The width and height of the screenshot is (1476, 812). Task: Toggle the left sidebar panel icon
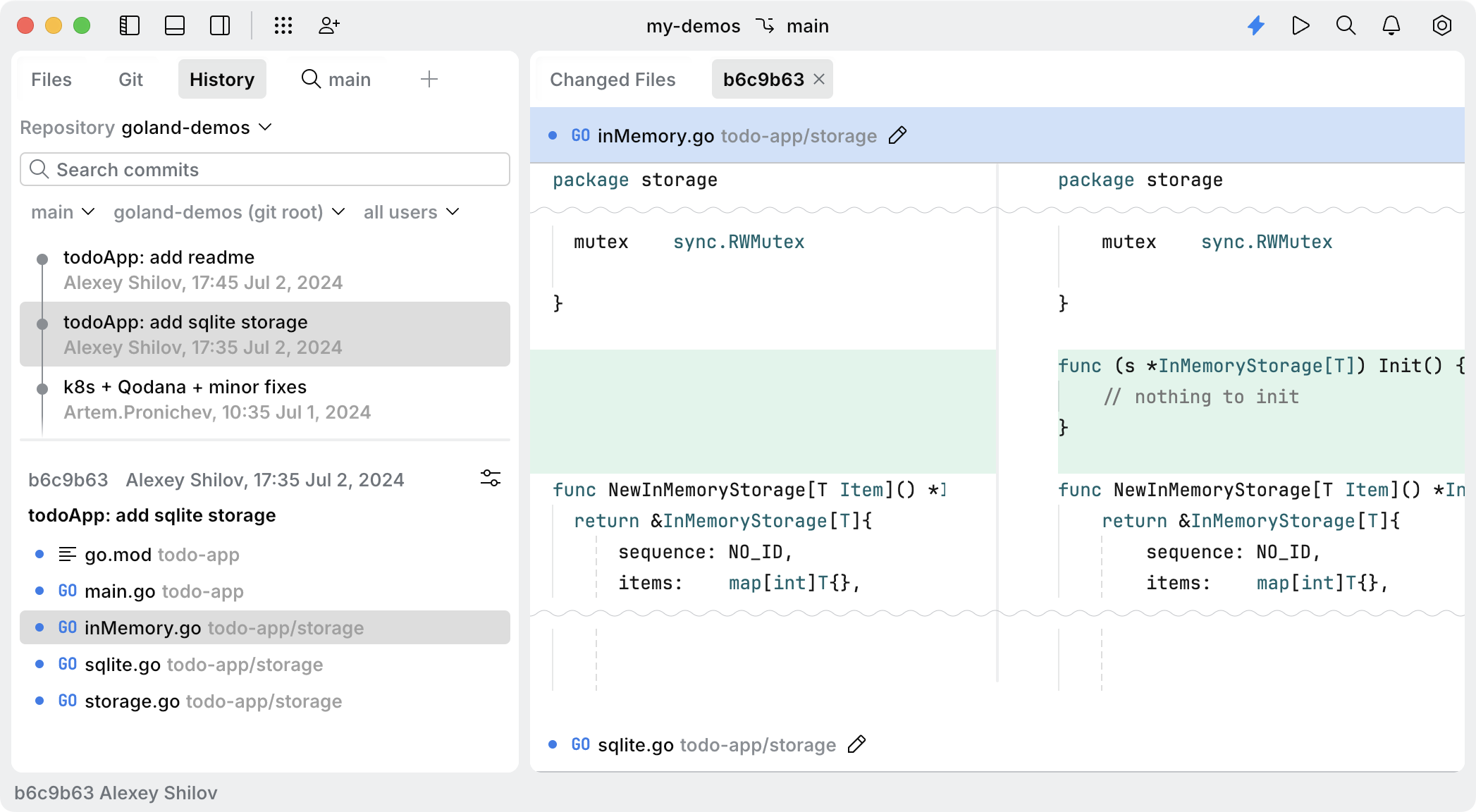[x=130, y=26]
